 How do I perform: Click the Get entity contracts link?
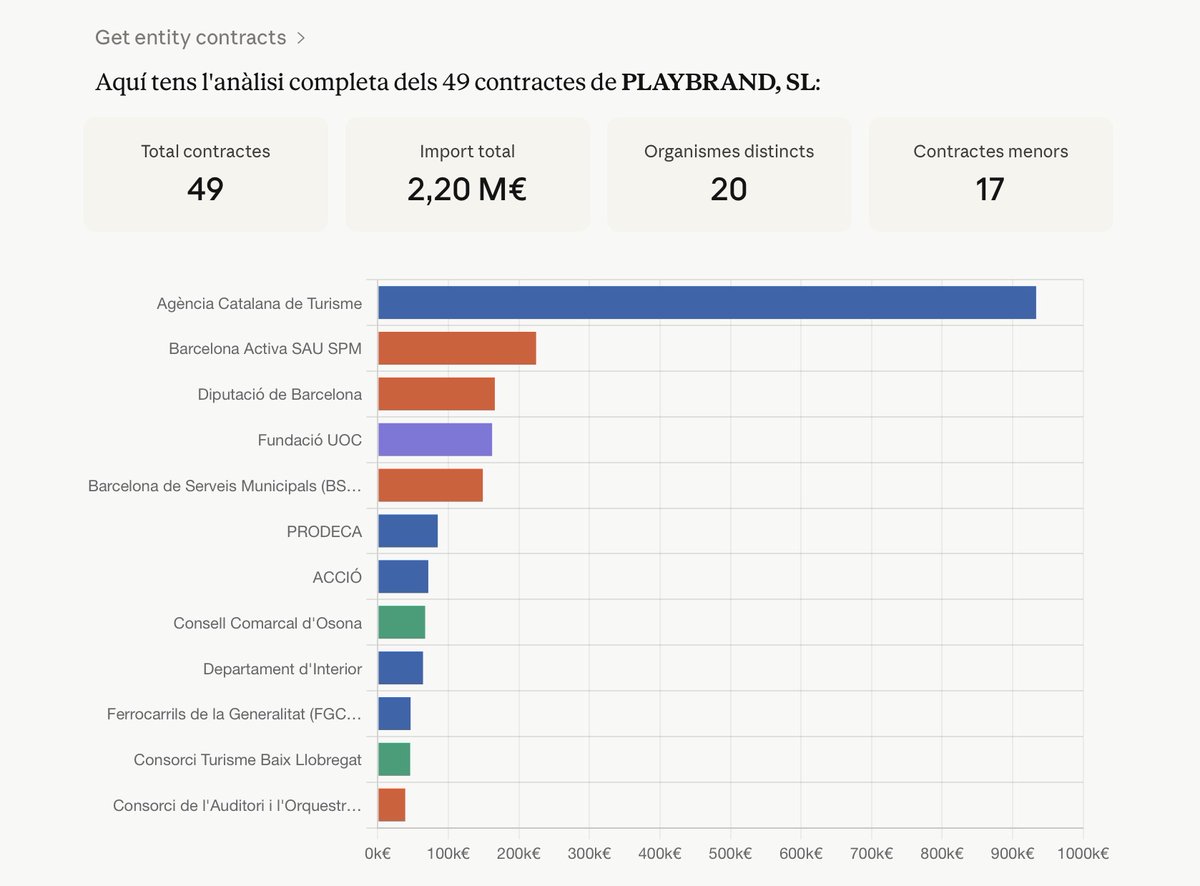point(190,37)
